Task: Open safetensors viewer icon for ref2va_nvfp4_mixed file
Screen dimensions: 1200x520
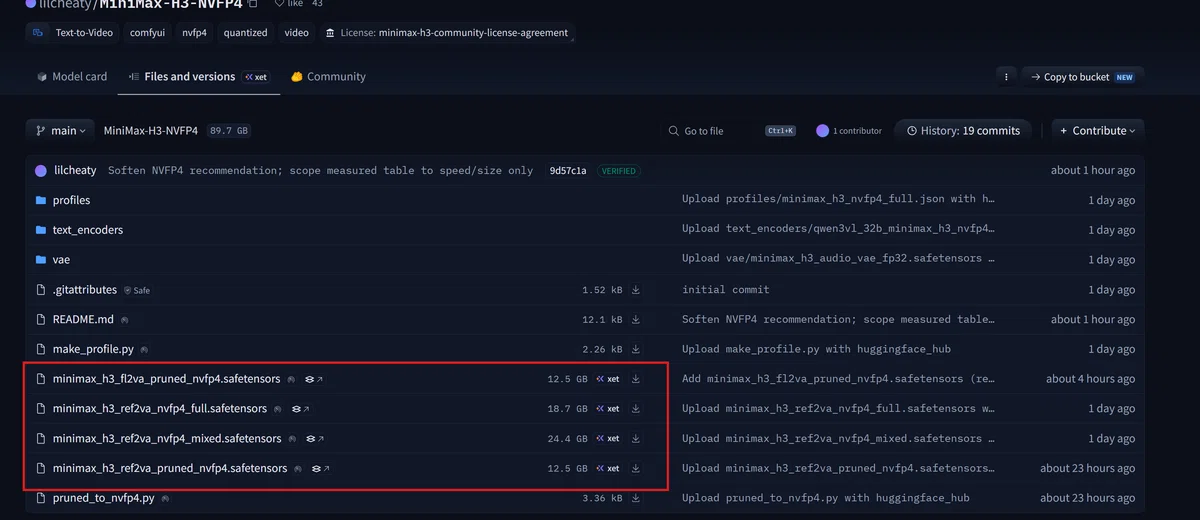Action: click(314, 439)
